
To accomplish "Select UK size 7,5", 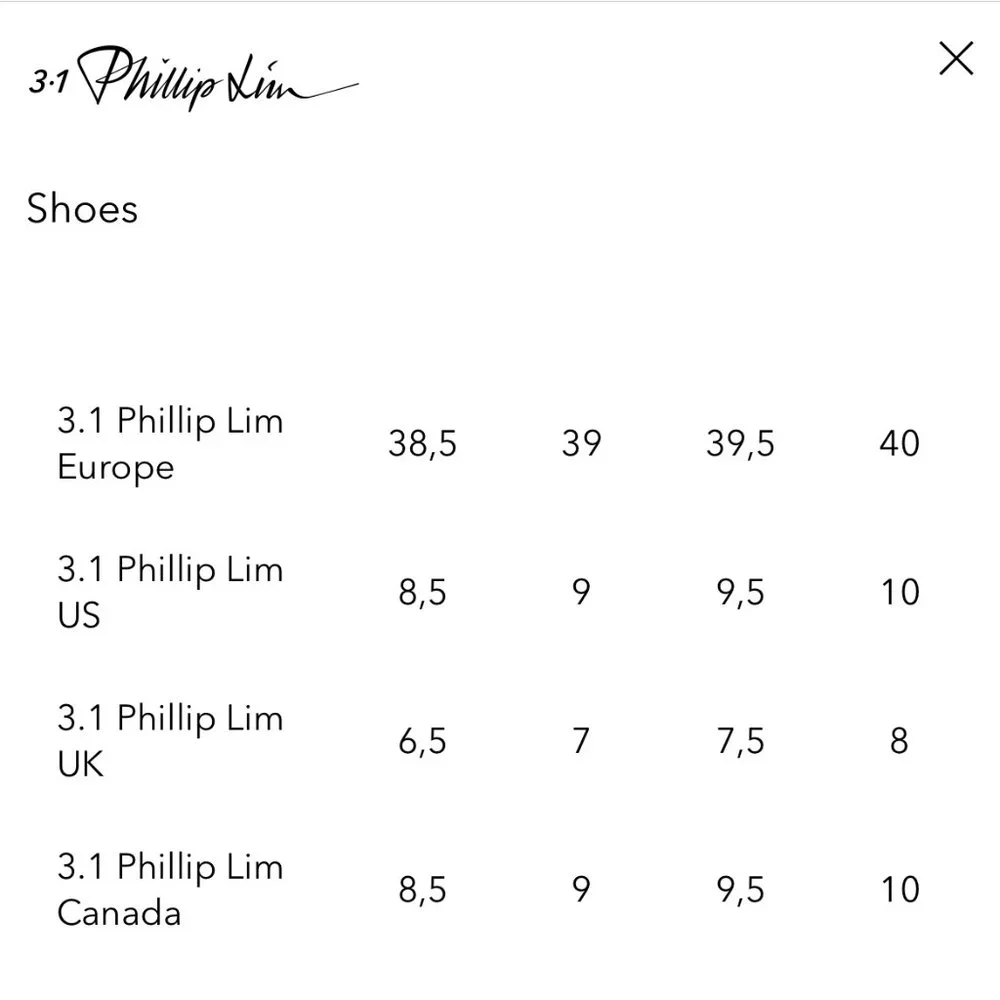I will click(x=740, y=742).
